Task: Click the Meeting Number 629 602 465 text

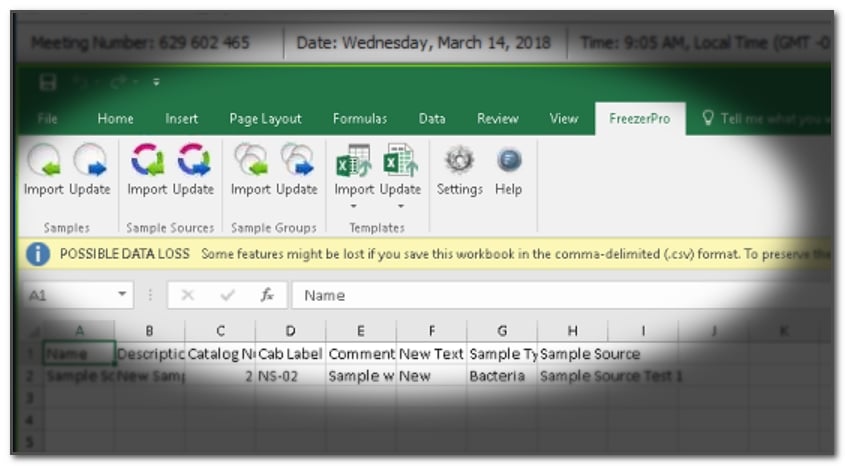Action: pos(140,43)
